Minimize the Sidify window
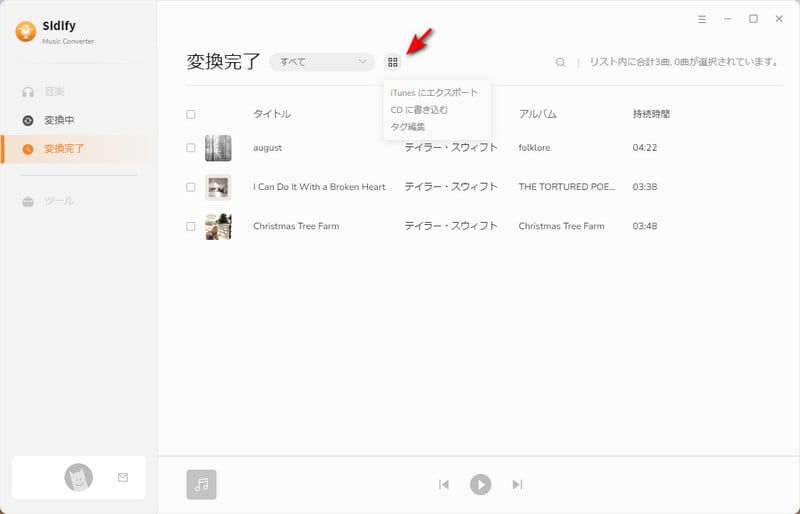 coord(728,19)
